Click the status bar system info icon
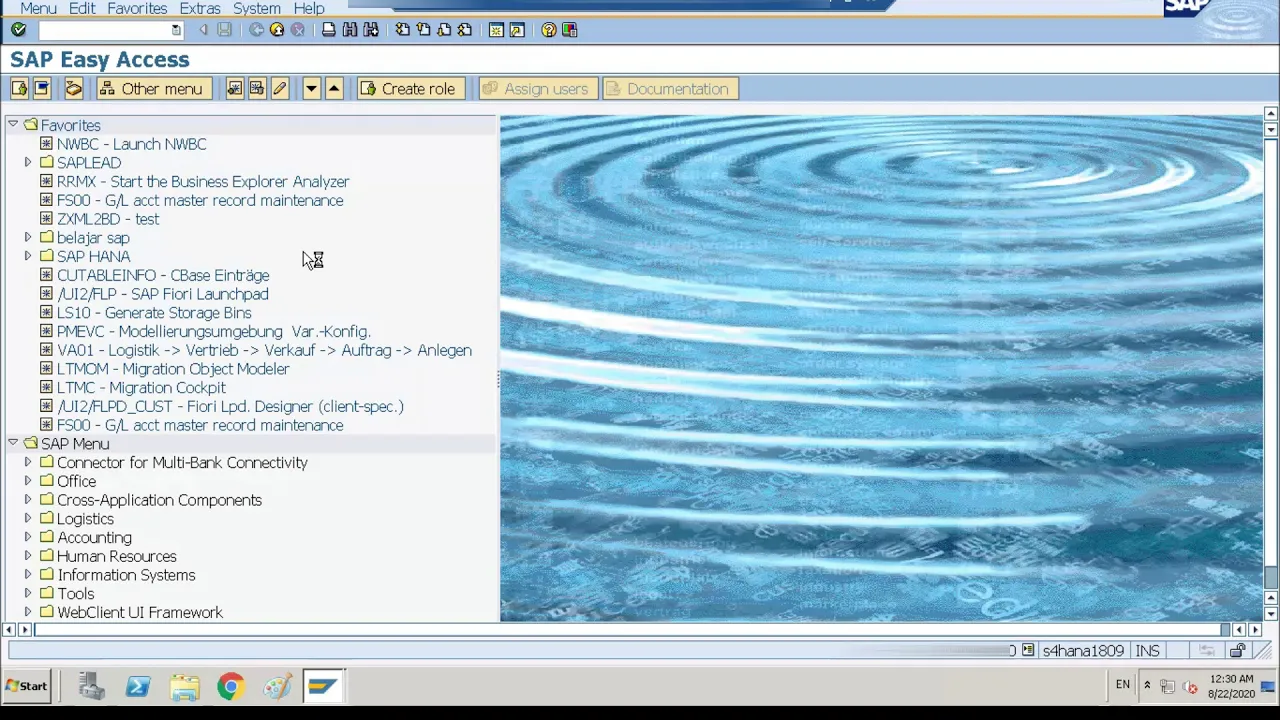Image resolution: width=1280 pixels, height=720 pixels. 1027,651
